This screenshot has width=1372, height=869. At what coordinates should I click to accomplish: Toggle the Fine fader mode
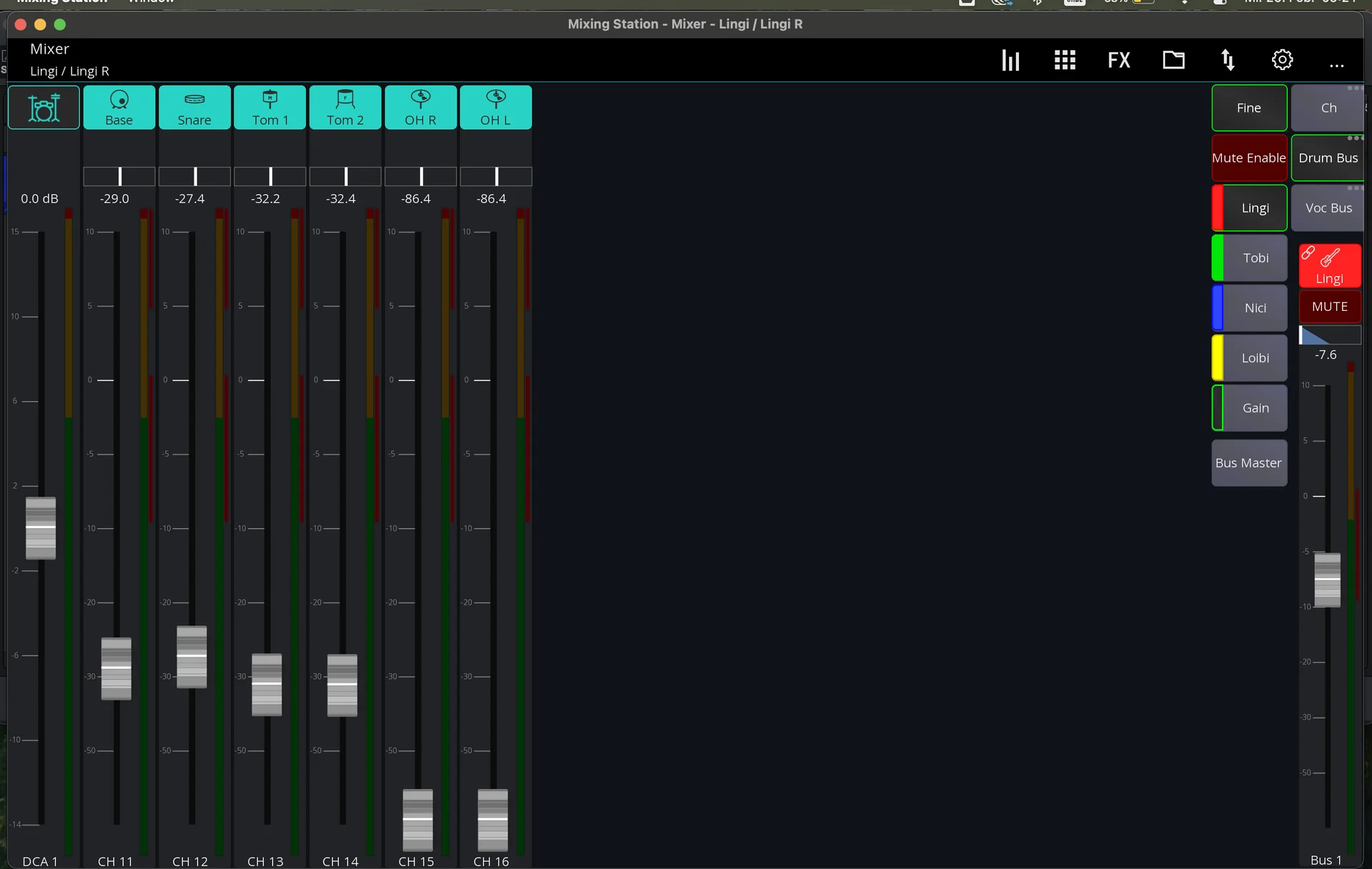point(1248,108)
